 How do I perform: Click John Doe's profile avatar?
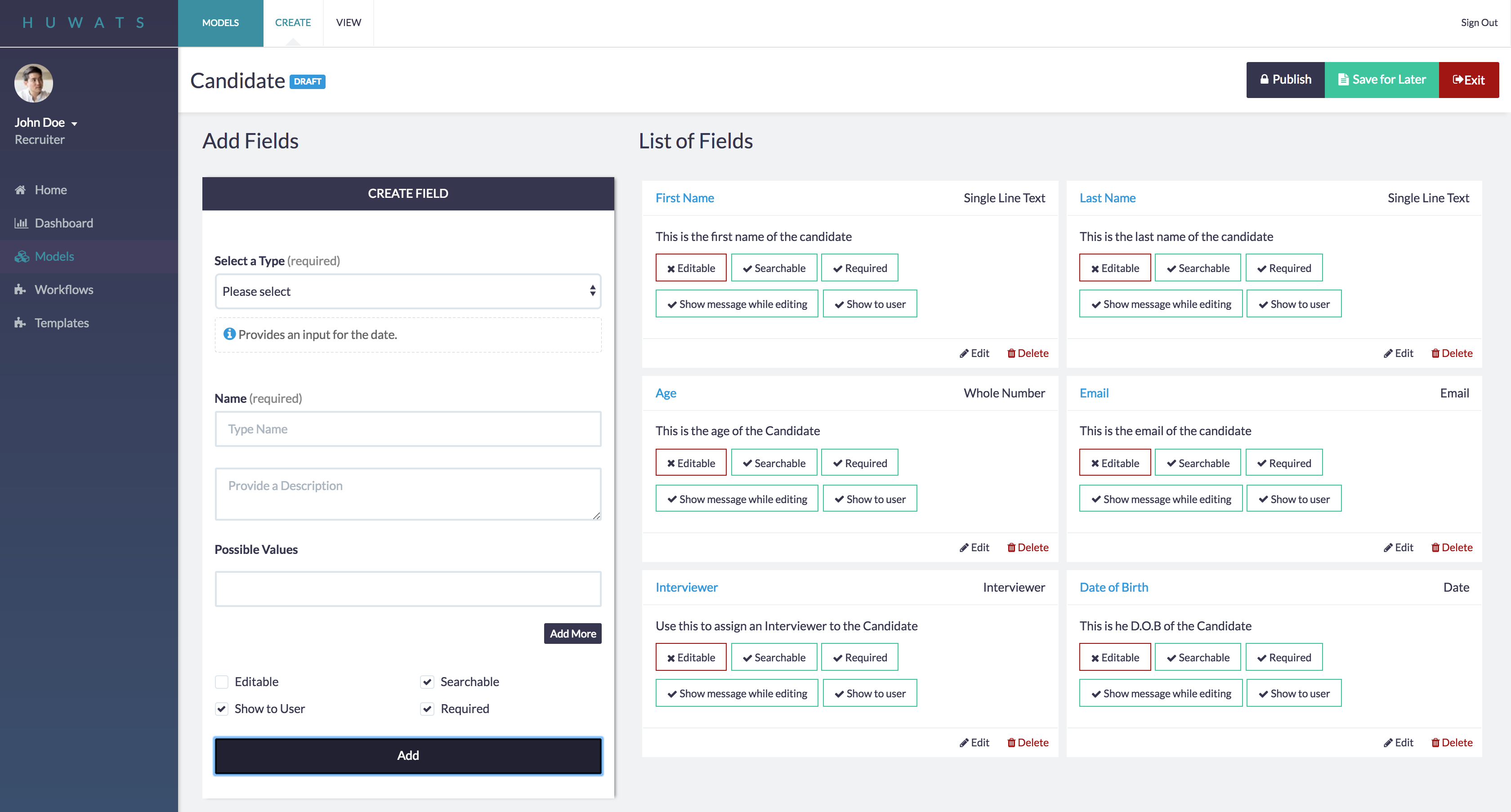point(33,83)
